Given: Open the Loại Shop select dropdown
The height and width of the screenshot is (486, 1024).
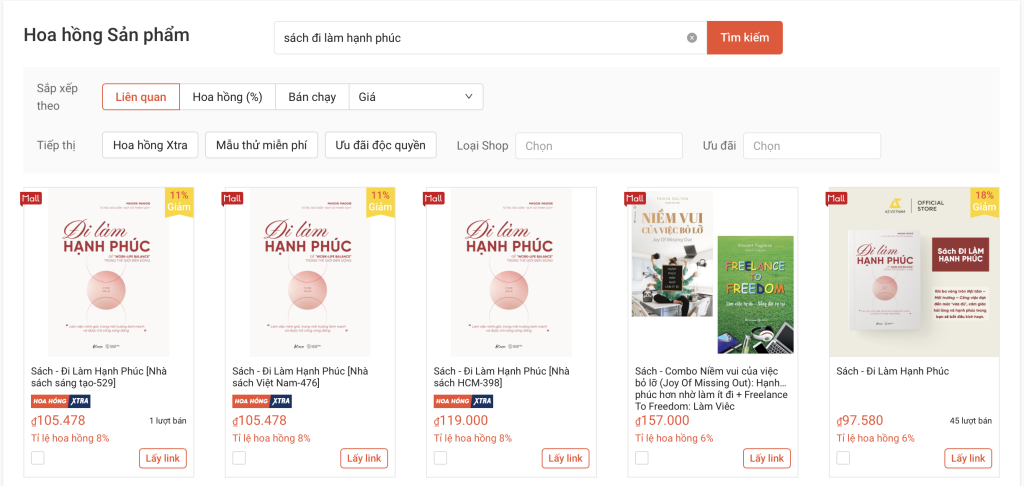Looking at the screenshot, I should tap(599, 146).
